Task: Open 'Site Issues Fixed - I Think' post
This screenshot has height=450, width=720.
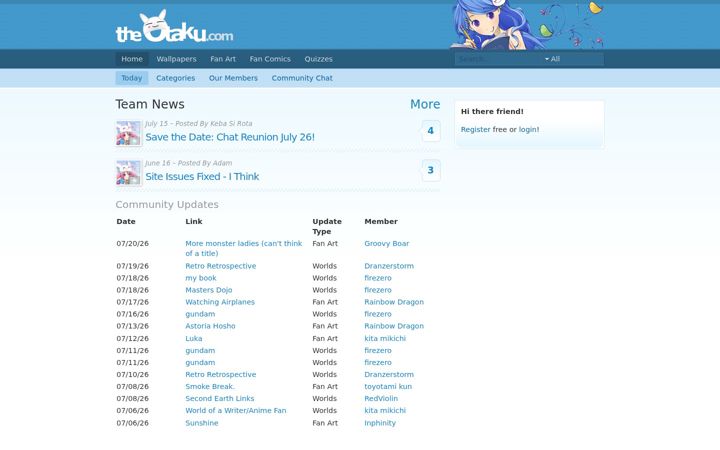Action: click(202, 176)
